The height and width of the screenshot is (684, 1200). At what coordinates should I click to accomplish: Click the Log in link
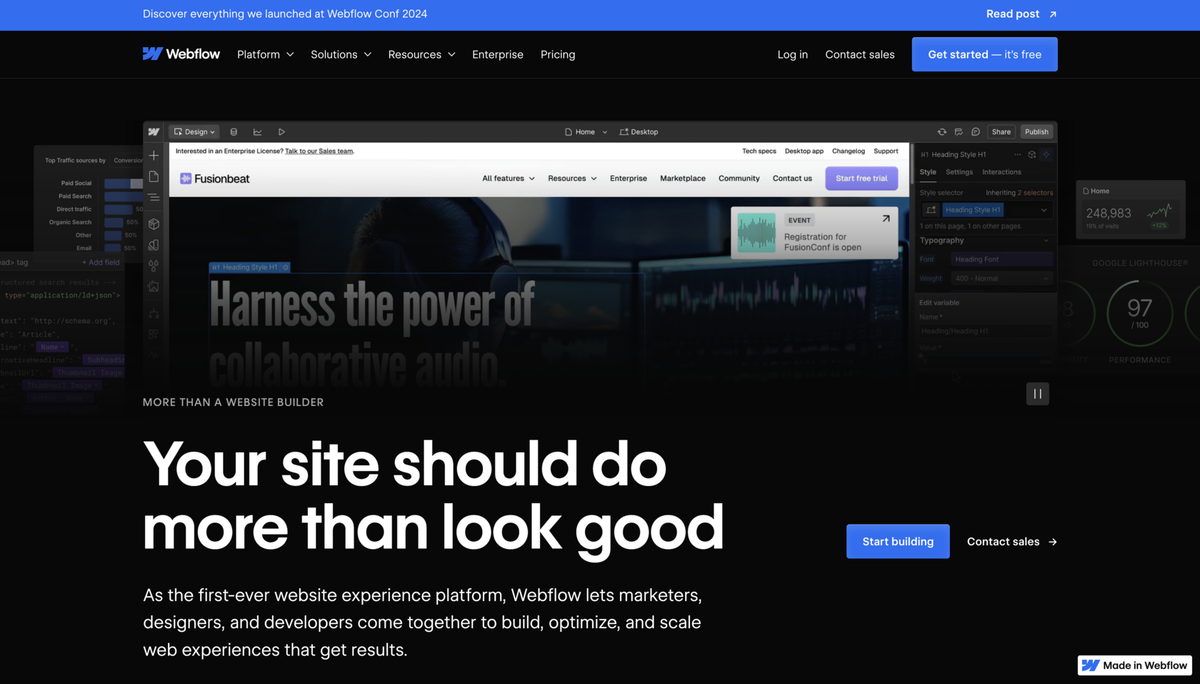coord(793,54)
